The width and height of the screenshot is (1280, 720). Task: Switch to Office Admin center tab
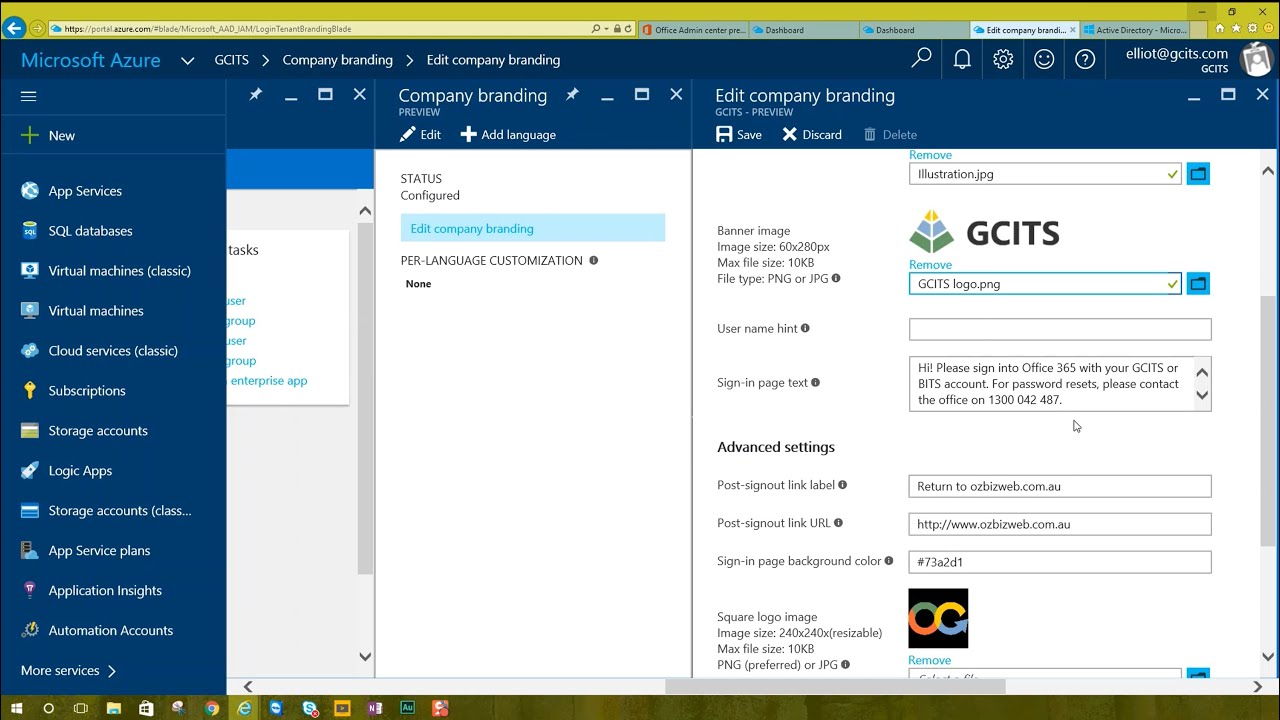(692, 30)
